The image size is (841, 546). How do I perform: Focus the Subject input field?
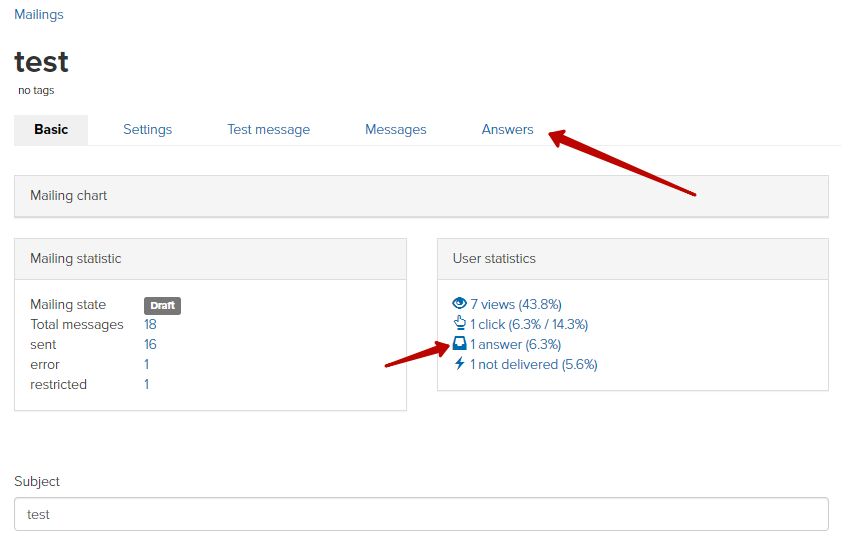coord(421,514)
